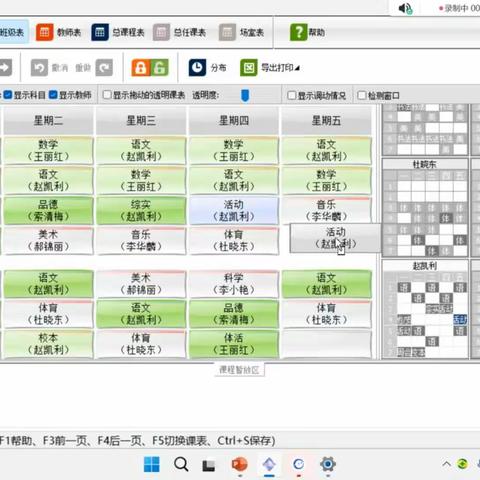Click the gray 总任课表 icon

click(x=161, y=32)
